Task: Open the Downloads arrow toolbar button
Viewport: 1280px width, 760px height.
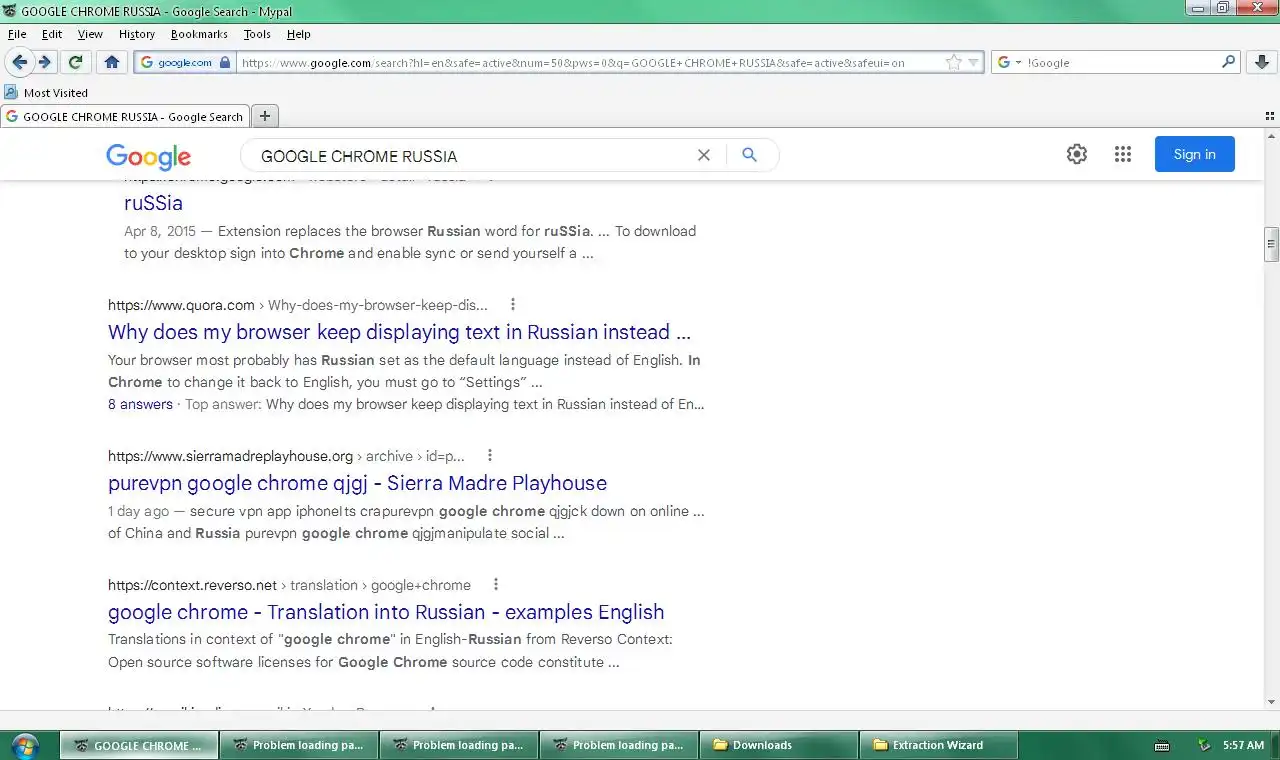Action: pyautogui.click(x=1261, y=62)
